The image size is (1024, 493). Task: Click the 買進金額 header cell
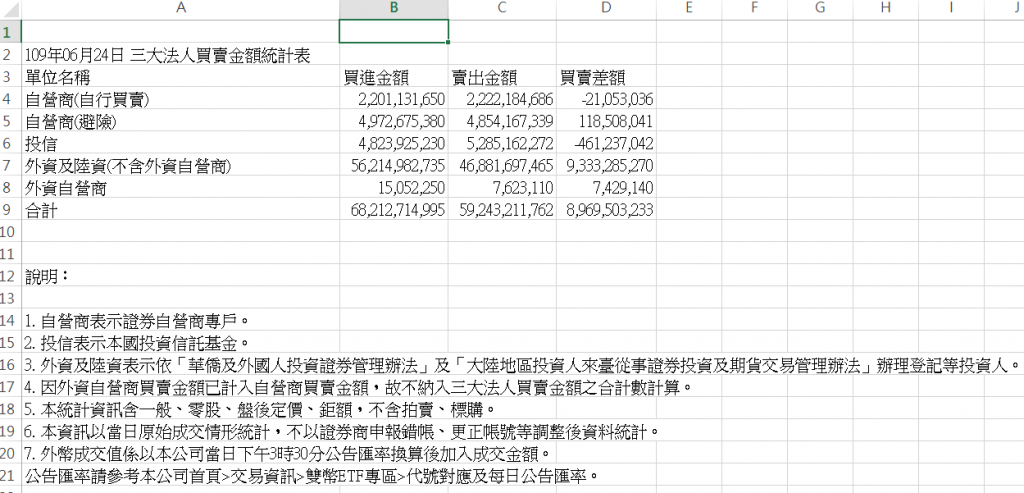[394, 77]
